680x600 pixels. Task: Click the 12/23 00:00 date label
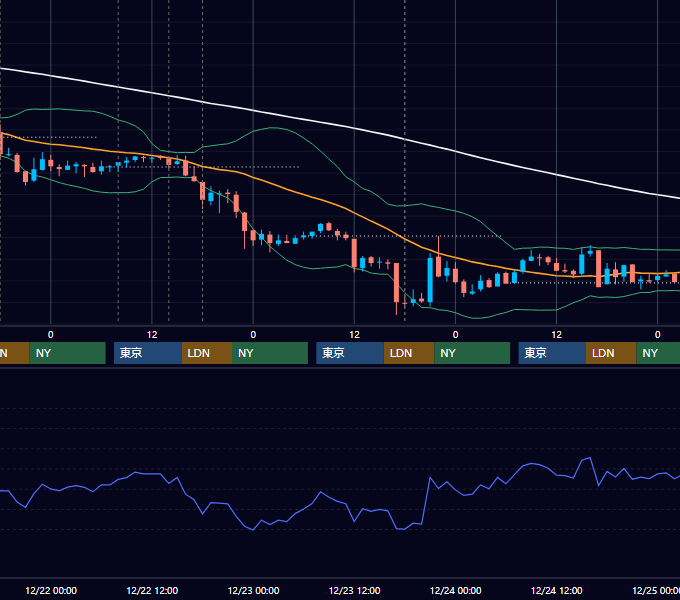coord(253,590)
